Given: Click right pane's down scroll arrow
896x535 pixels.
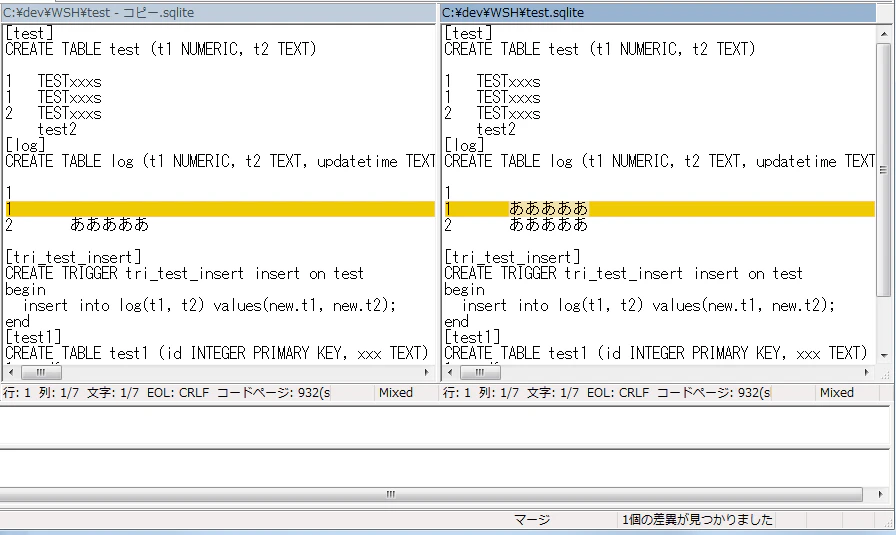Looking at the screenshot, I should (x=884, y=356).
